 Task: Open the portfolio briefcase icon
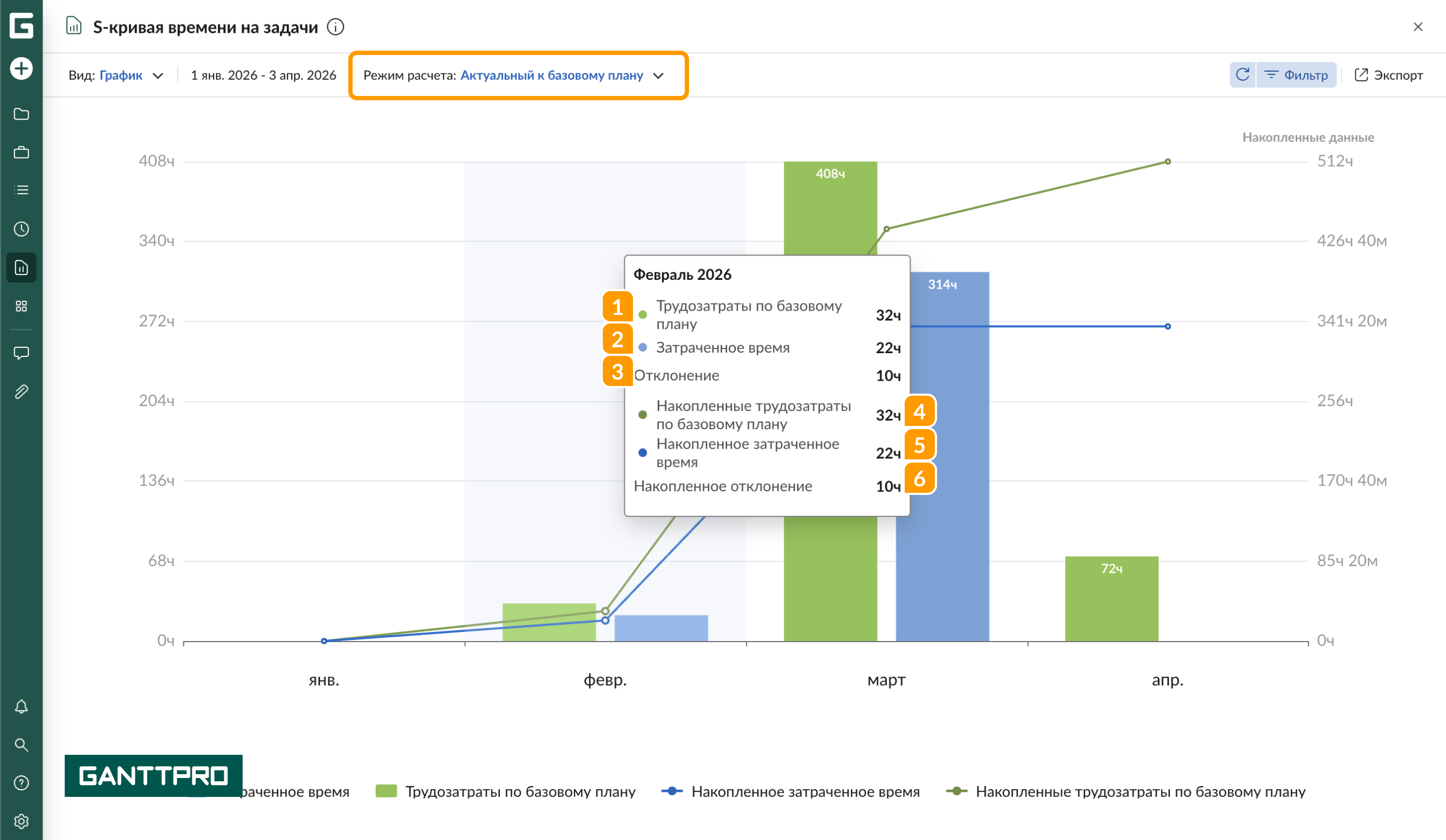[21, 153]
